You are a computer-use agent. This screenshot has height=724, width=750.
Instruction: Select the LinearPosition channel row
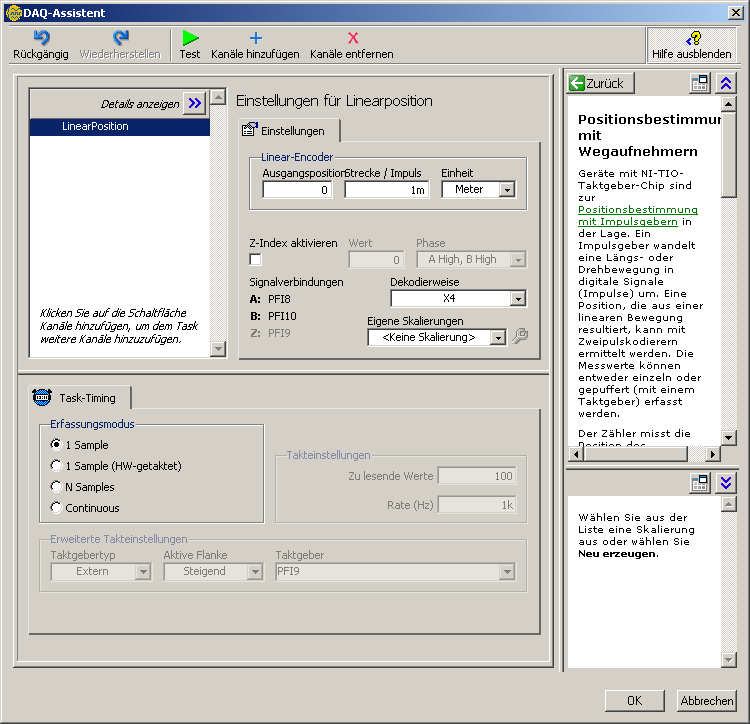(120, 127)
